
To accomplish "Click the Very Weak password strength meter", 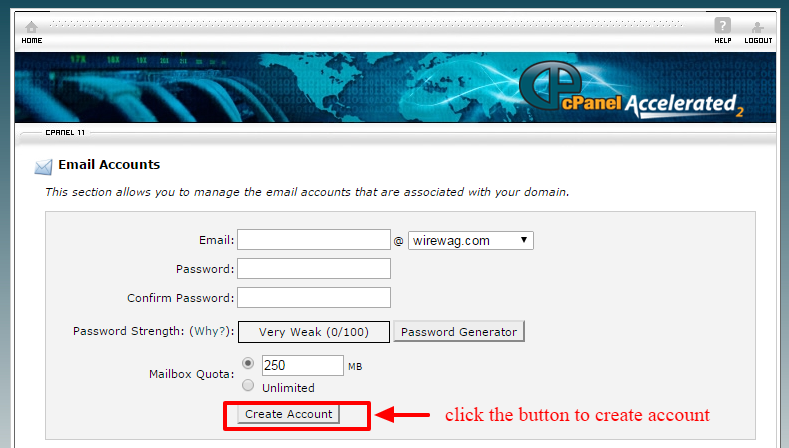I will click(314, 332).
